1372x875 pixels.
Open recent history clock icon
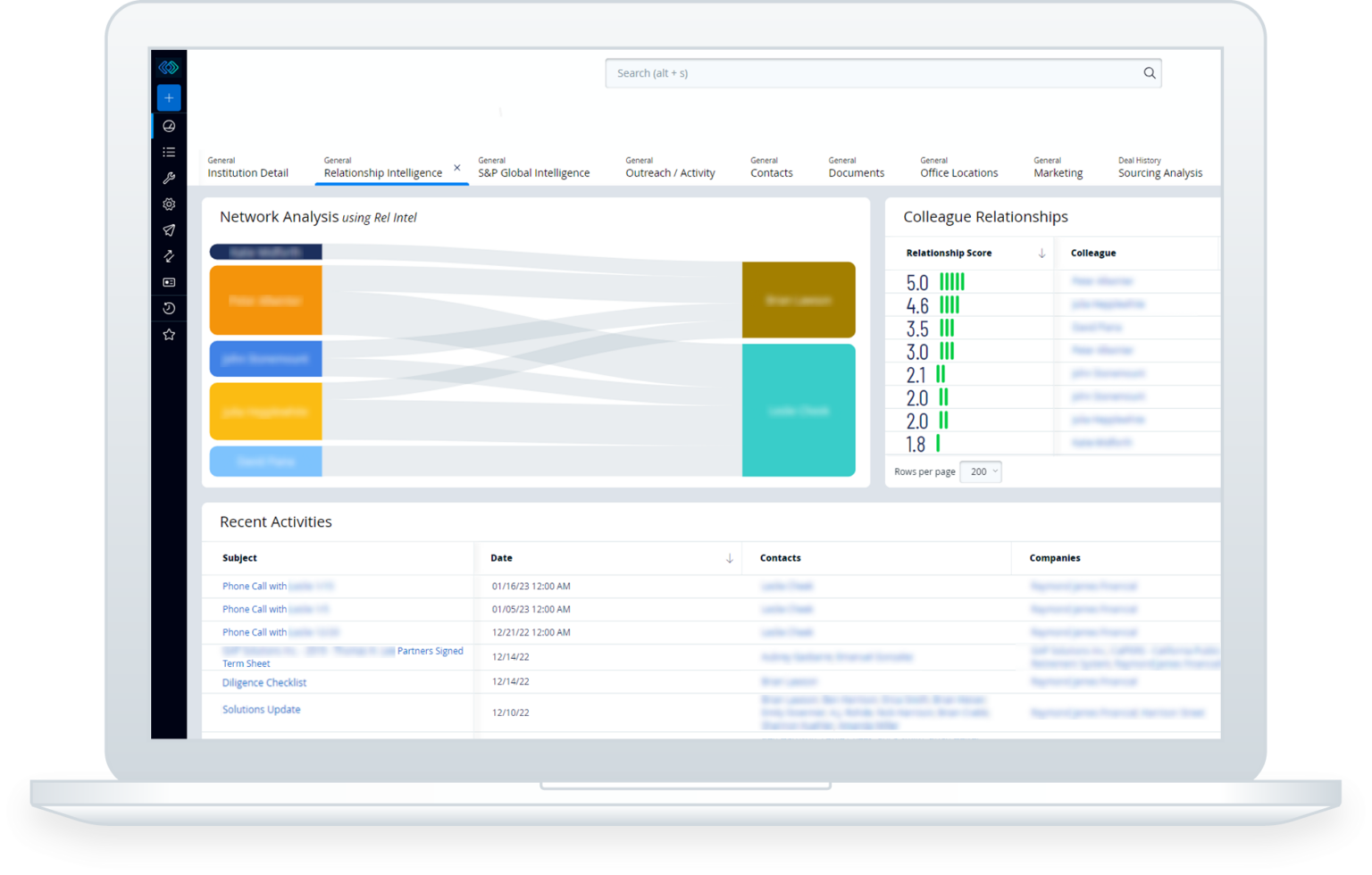tap(169, 308)
